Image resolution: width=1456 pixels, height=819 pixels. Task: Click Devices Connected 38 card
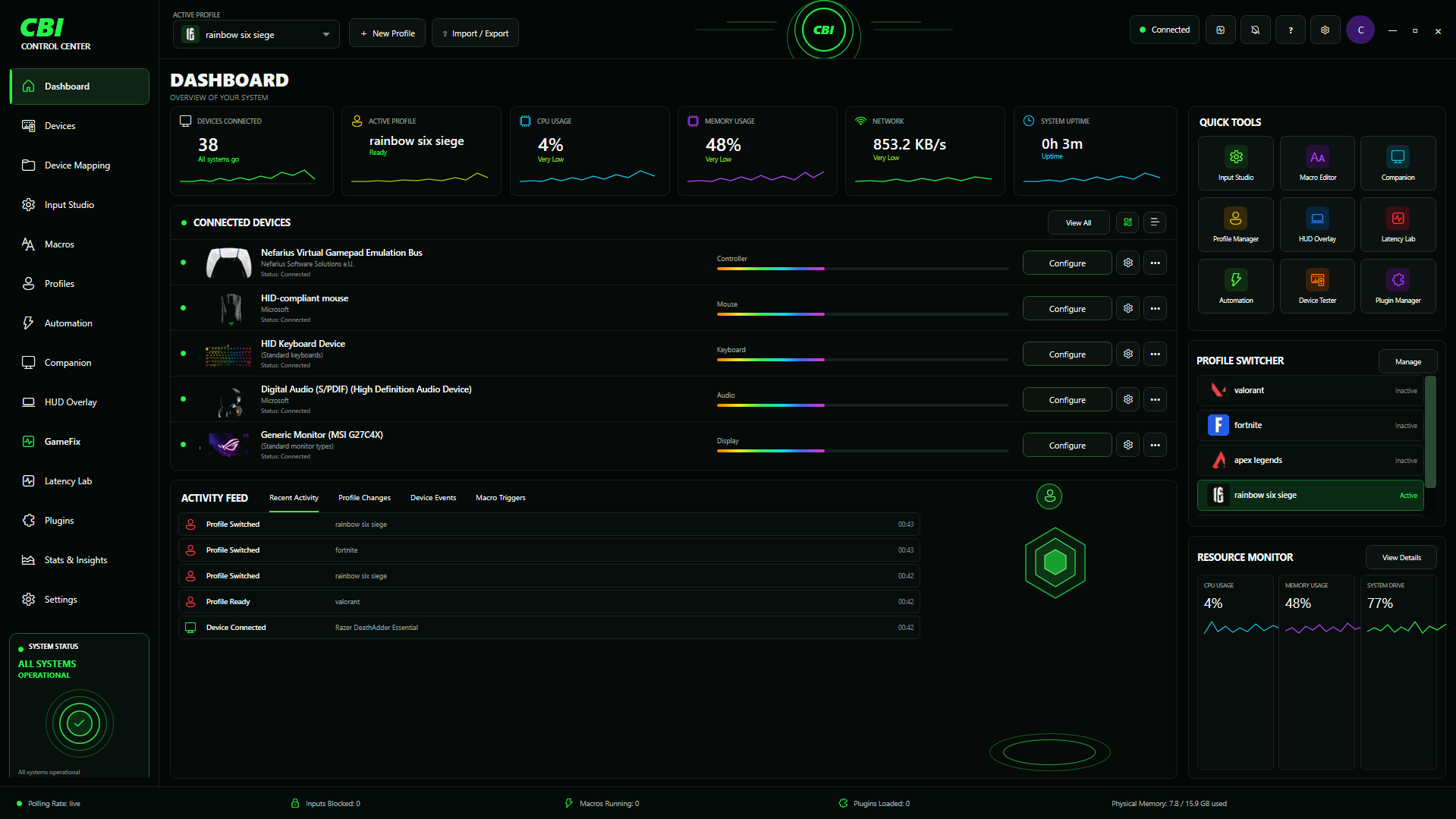point(252,151)
